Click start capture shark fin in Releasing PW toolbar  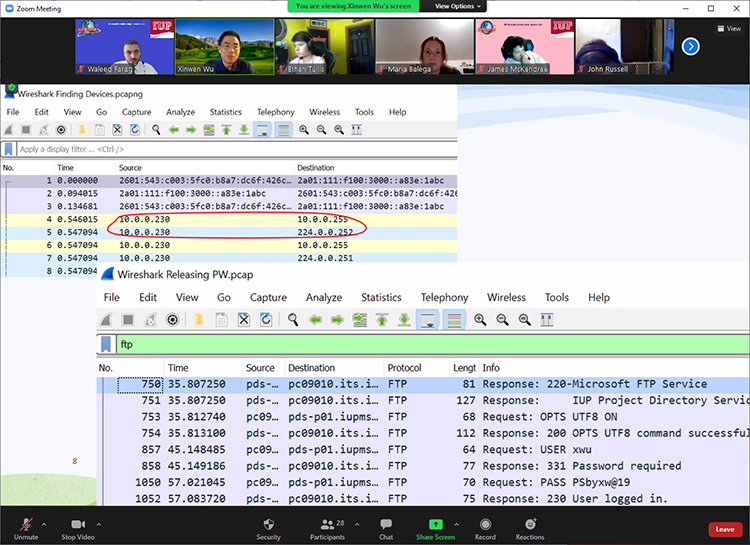(106, 320)
